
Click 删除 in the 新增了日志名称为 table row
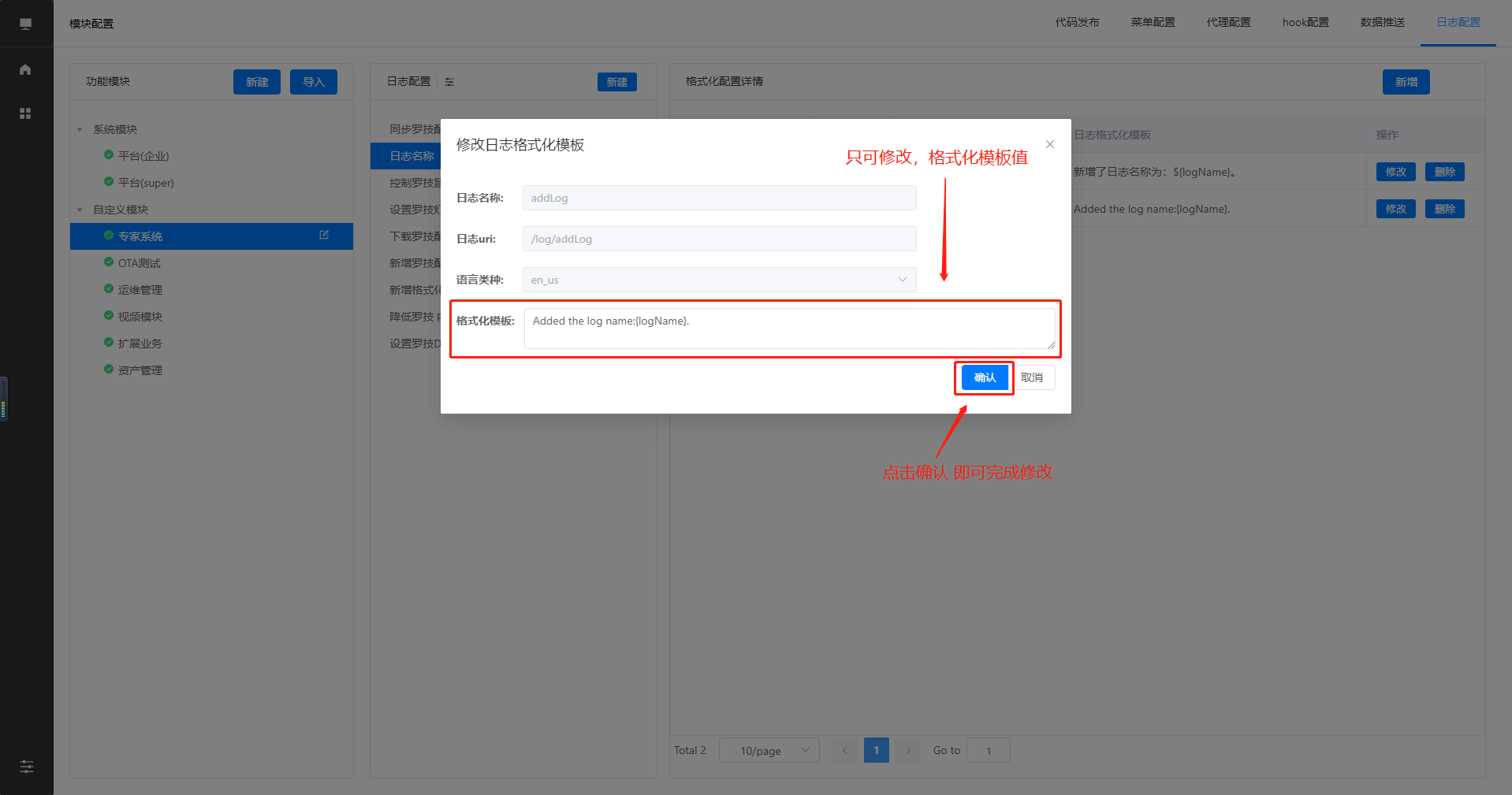tap(1445, 172)
